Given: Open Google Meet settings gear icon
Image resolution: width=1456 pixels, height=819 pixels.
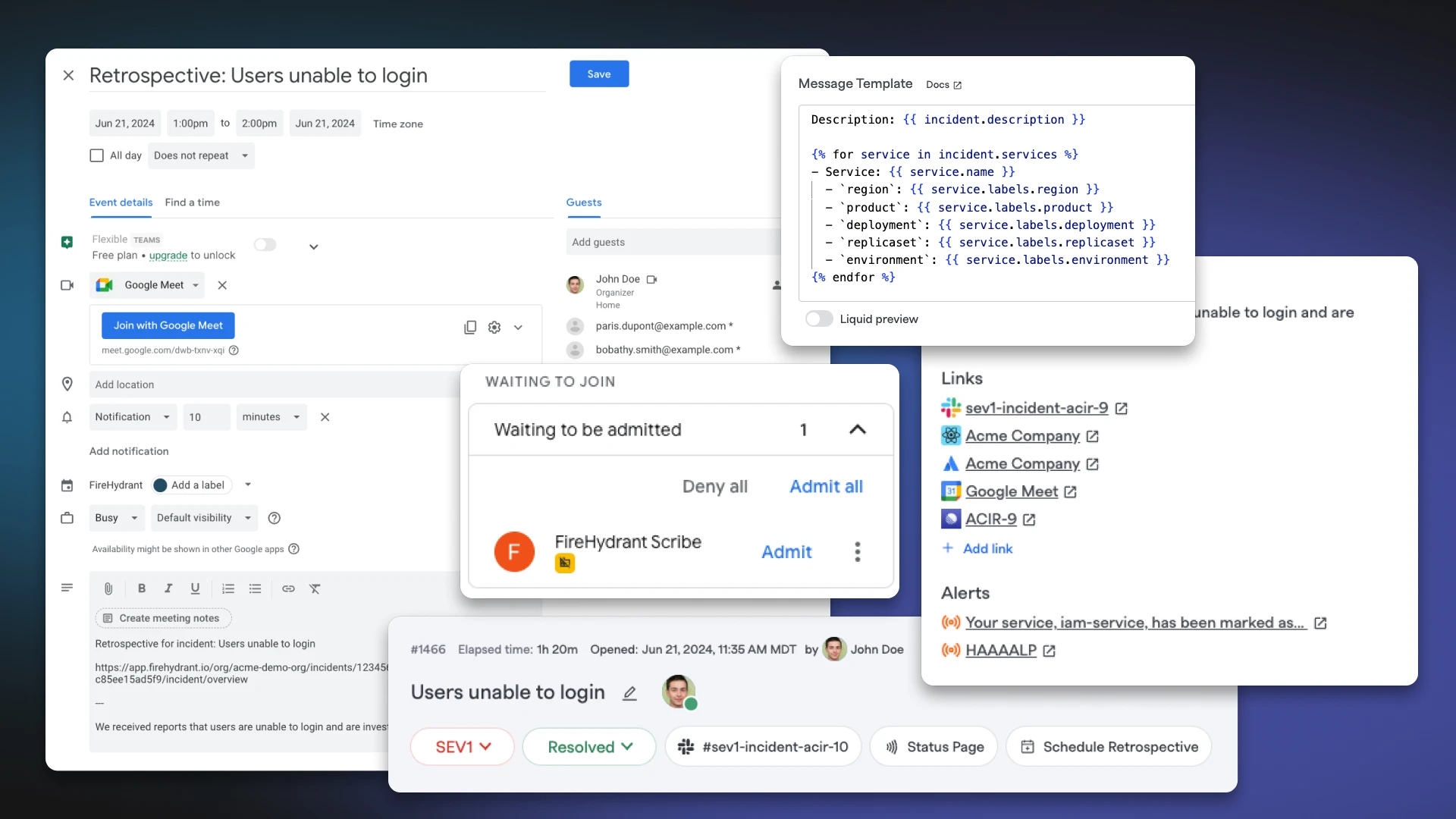Looking at the screenshot, I should click(494, 327).
